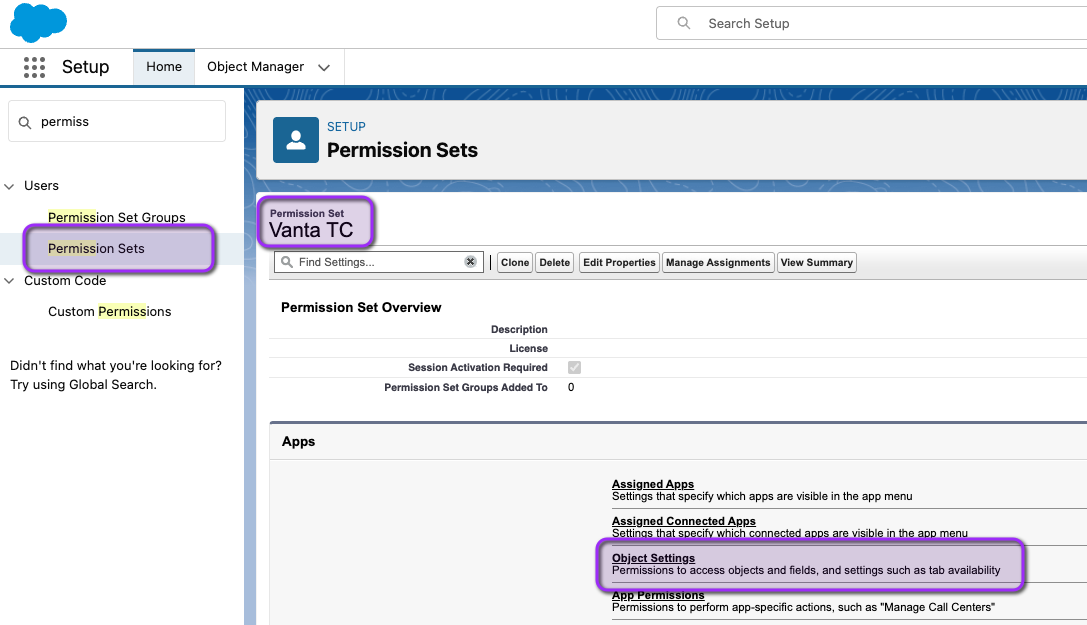Click the Session Activation Required label
Viewport: 1087px width, 625px height.
(478, 367)
